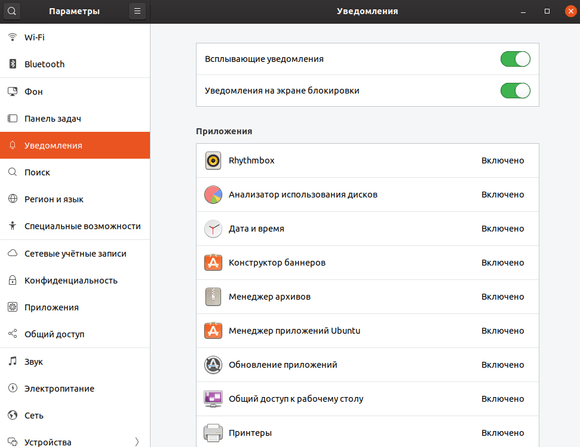Viewport: 580px width, 447px height.
Task: Click the Общий доступ к рабочему столу icon
Action: [213, 399]
